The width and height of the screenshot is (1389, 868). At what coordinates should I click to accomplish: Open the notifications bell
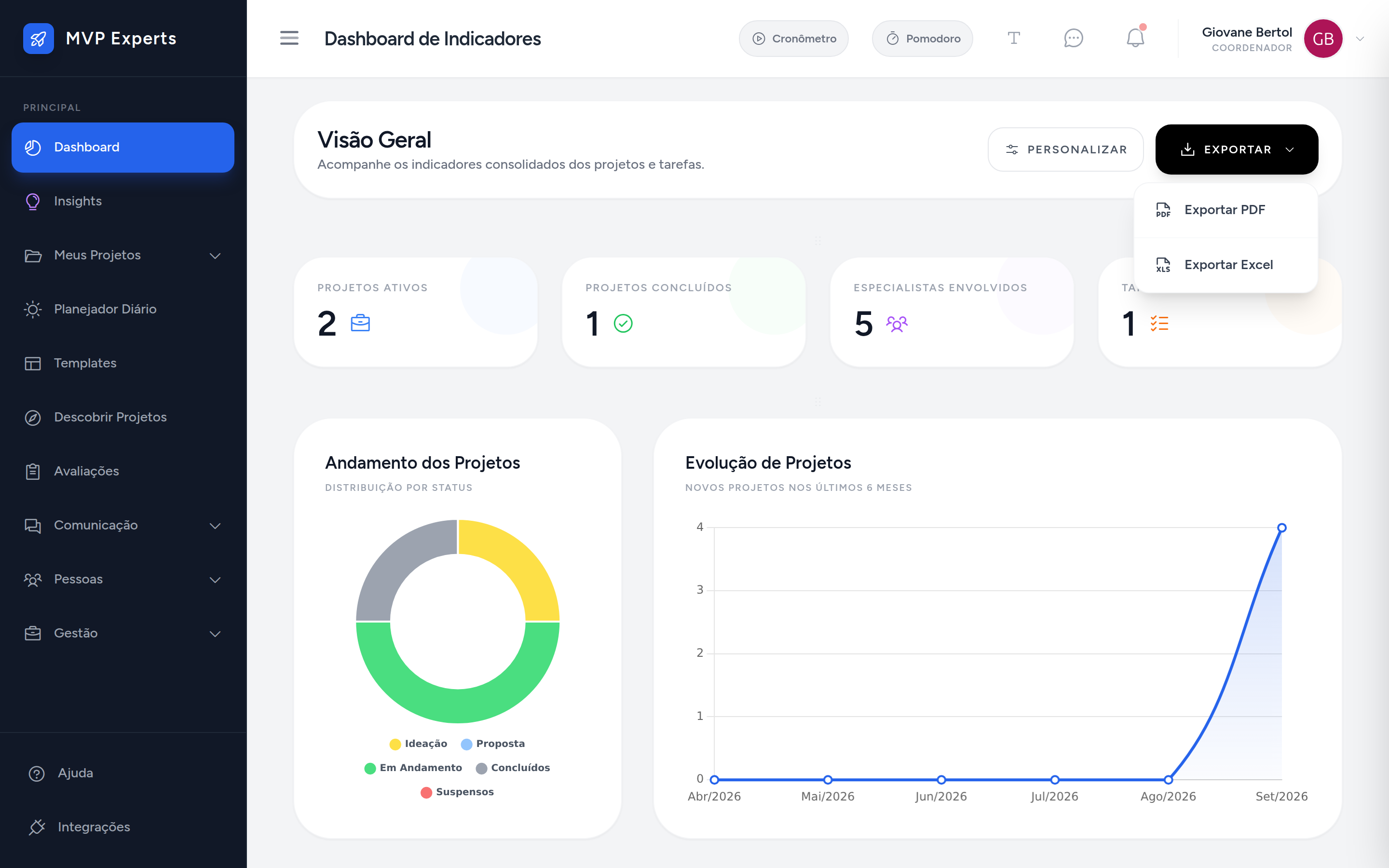pyautogui.click(x=1135, y=38)
